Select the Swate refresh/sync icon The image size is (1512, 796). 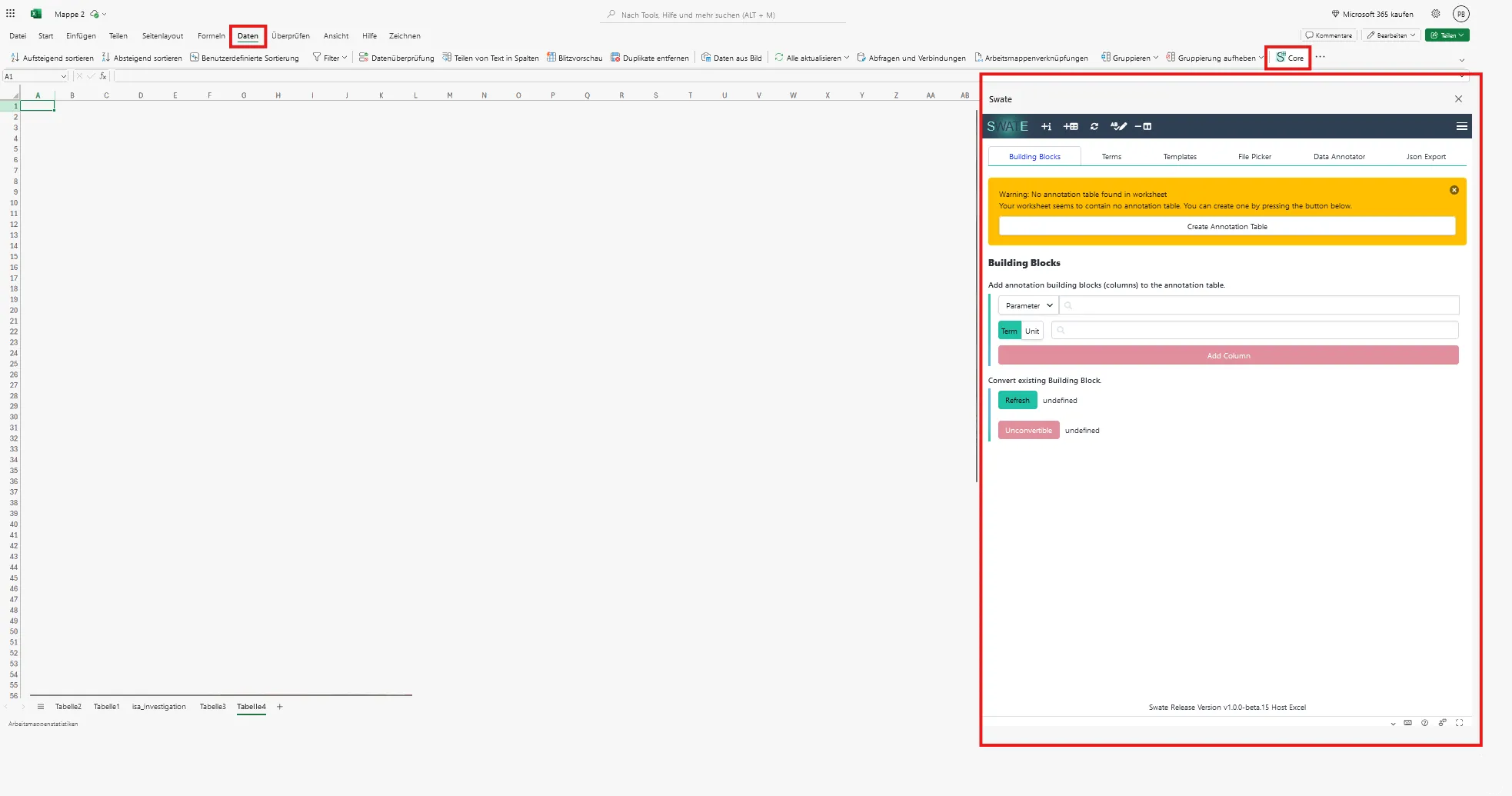[x=1094, y=126]
